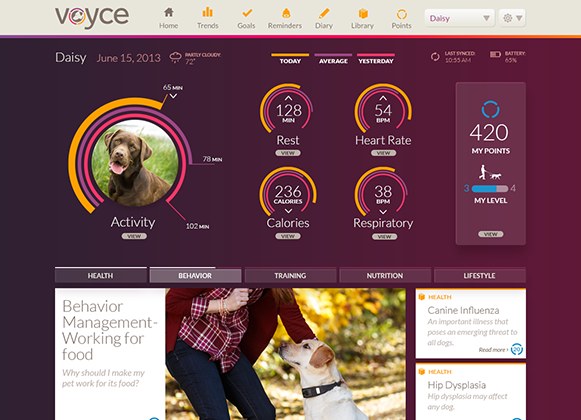Click View button under Heart Rate
Viewport: 581px width, 420px height.
click(384, 153)
